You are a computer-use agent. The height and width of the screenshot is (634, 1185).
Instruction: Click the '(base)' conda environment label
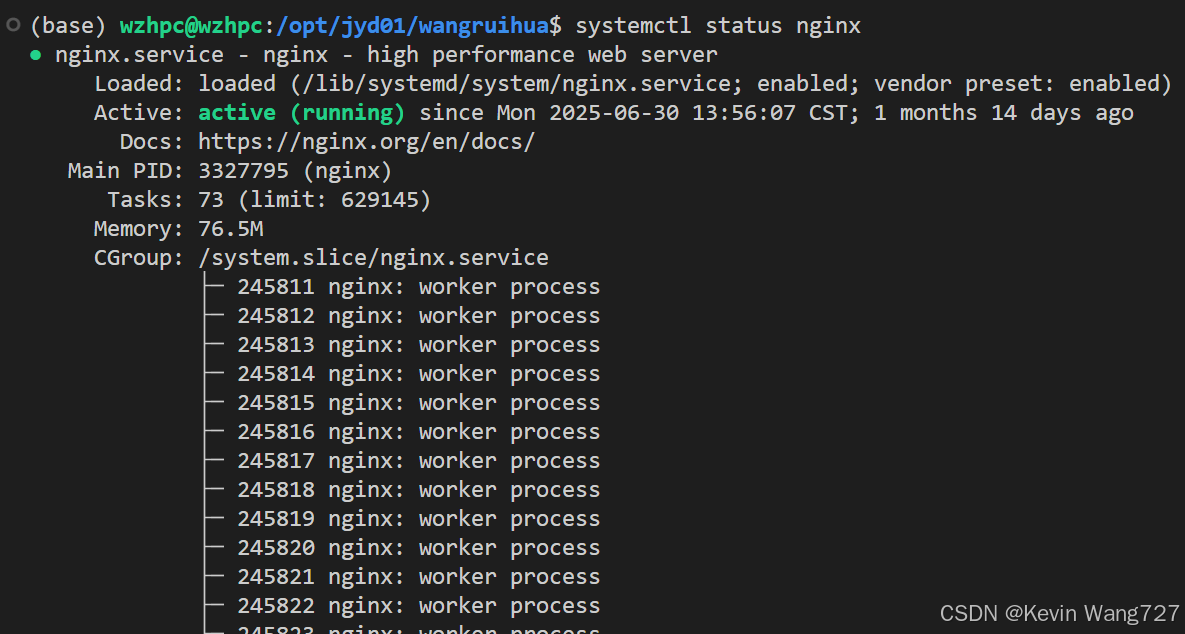point(68,26)
